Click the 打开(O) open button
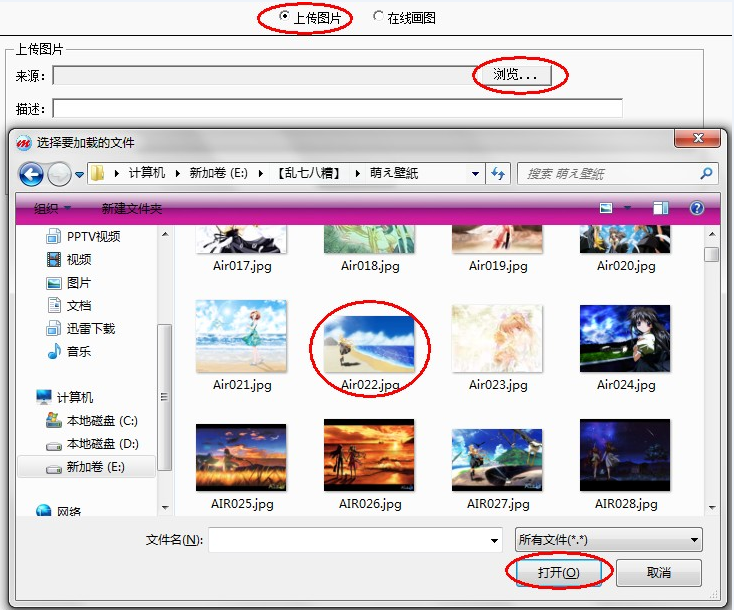The width and height of the screenshot is (734, 610). click(558, 573)
